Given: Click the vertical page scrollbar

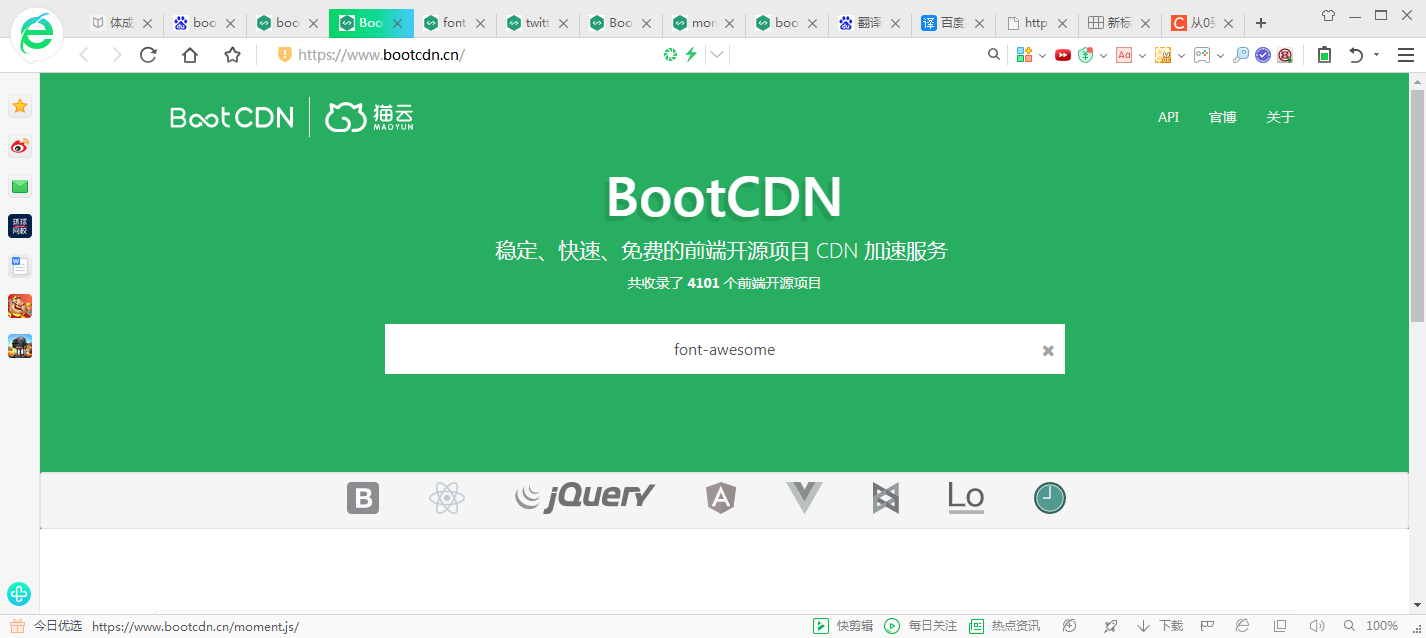Looking at the screenshot, I should click(1417, 205).
